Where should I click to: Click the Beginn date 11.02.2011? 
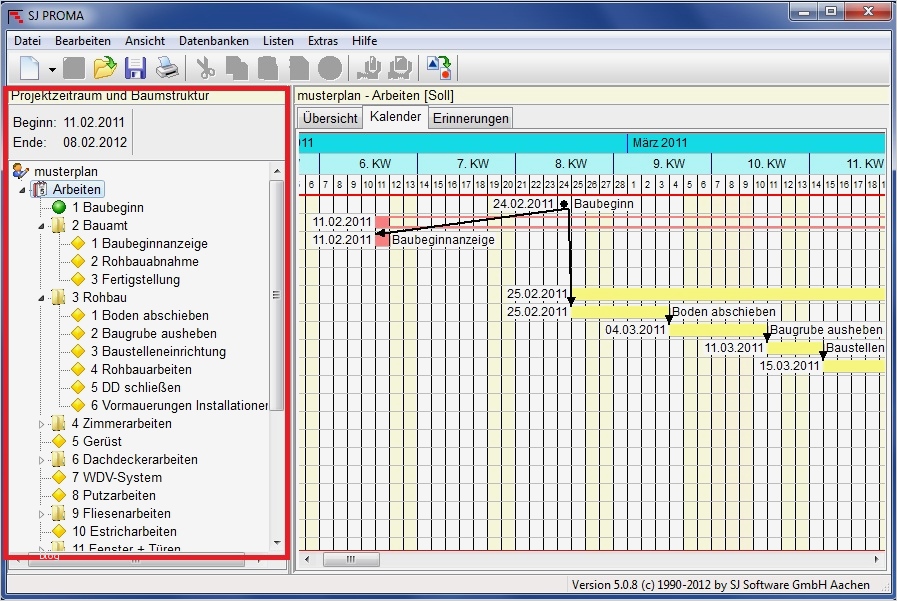click(x=94, y=122)
